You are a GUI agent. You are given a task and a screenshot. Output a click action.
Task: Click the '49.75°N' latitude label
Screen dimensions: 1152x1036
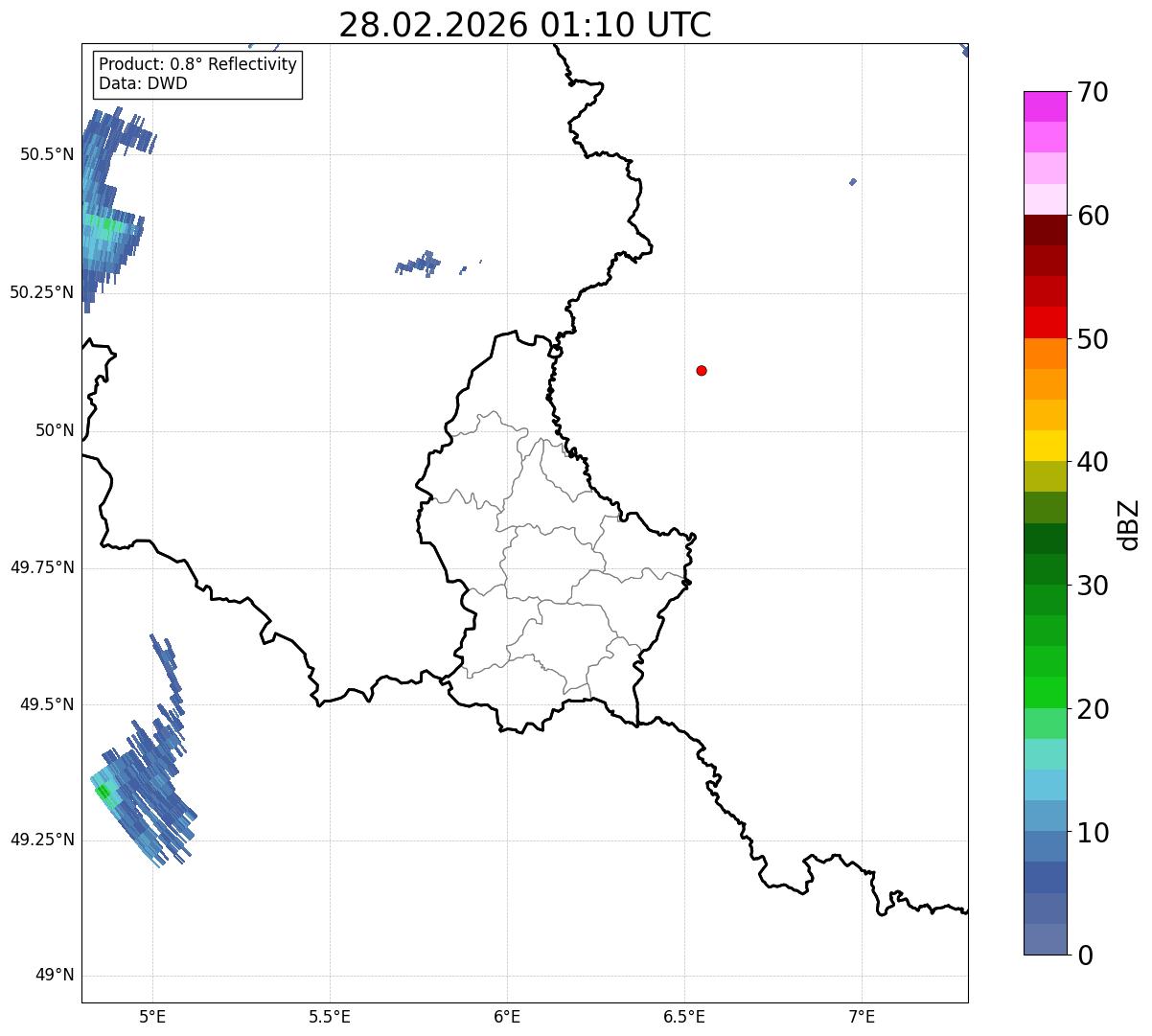tap(42, 567)
